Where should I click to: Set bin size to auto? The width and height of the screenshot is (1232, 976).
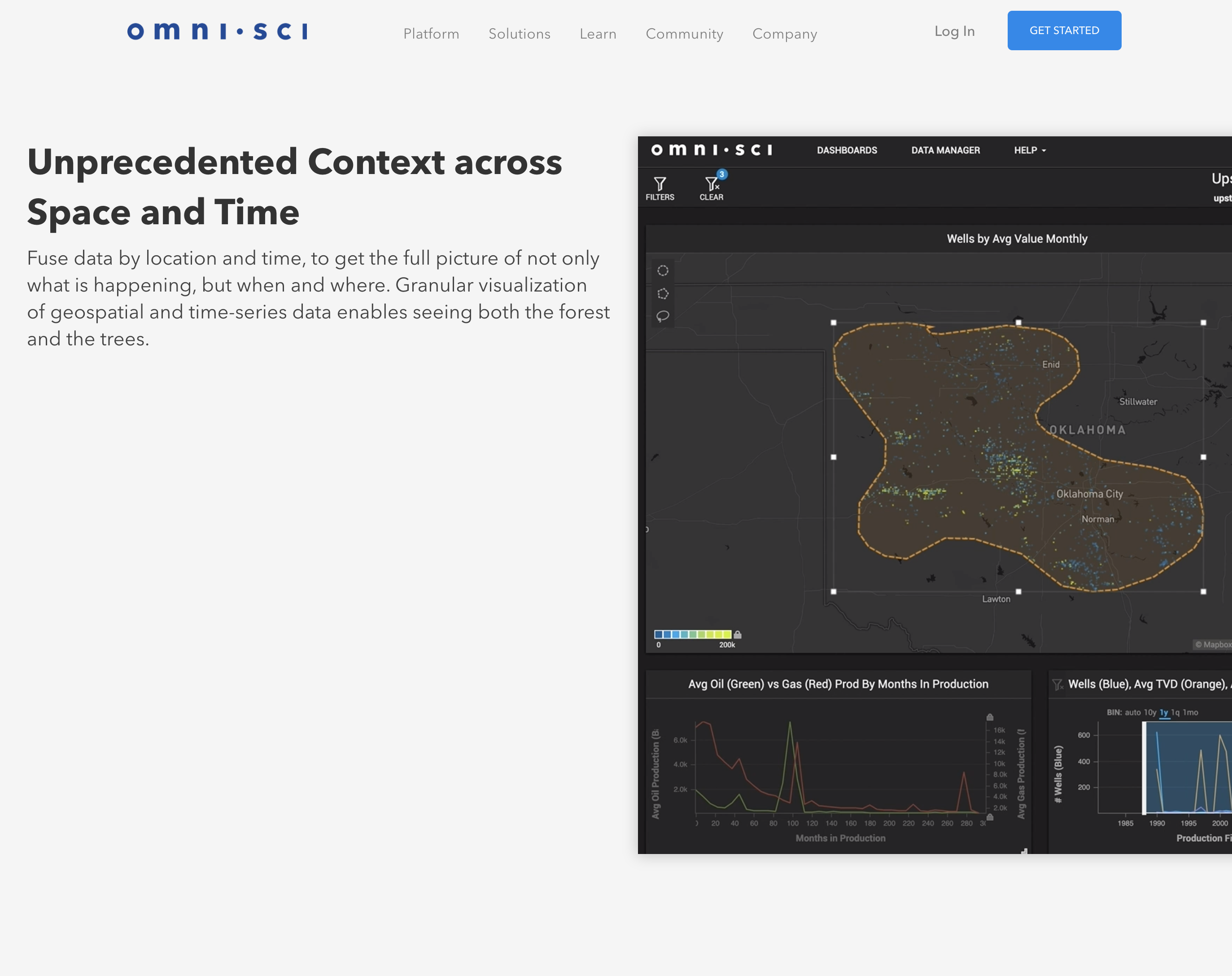point(1132,713)
